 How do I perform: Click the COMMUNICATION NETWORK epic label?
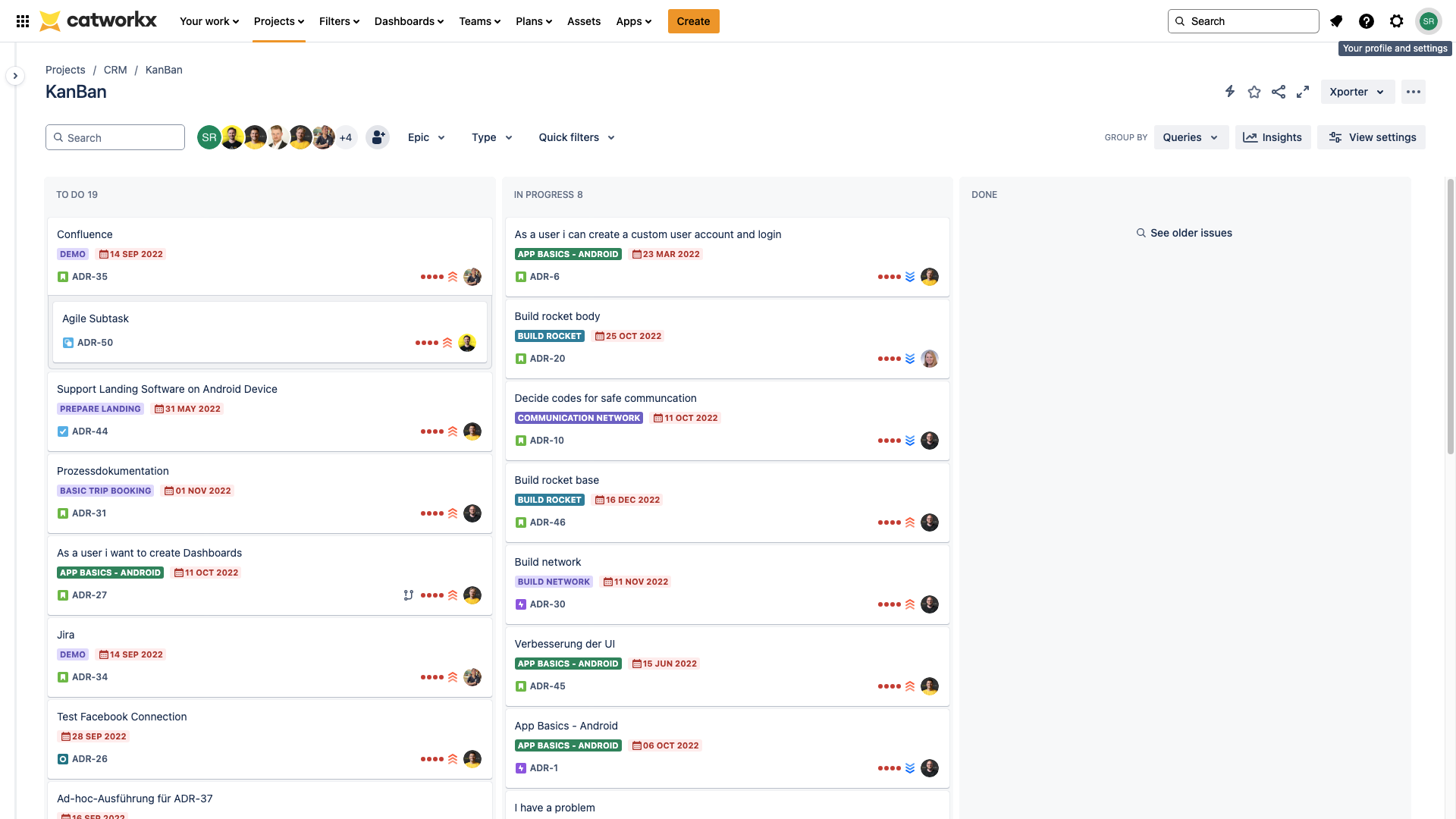point(579,418)
